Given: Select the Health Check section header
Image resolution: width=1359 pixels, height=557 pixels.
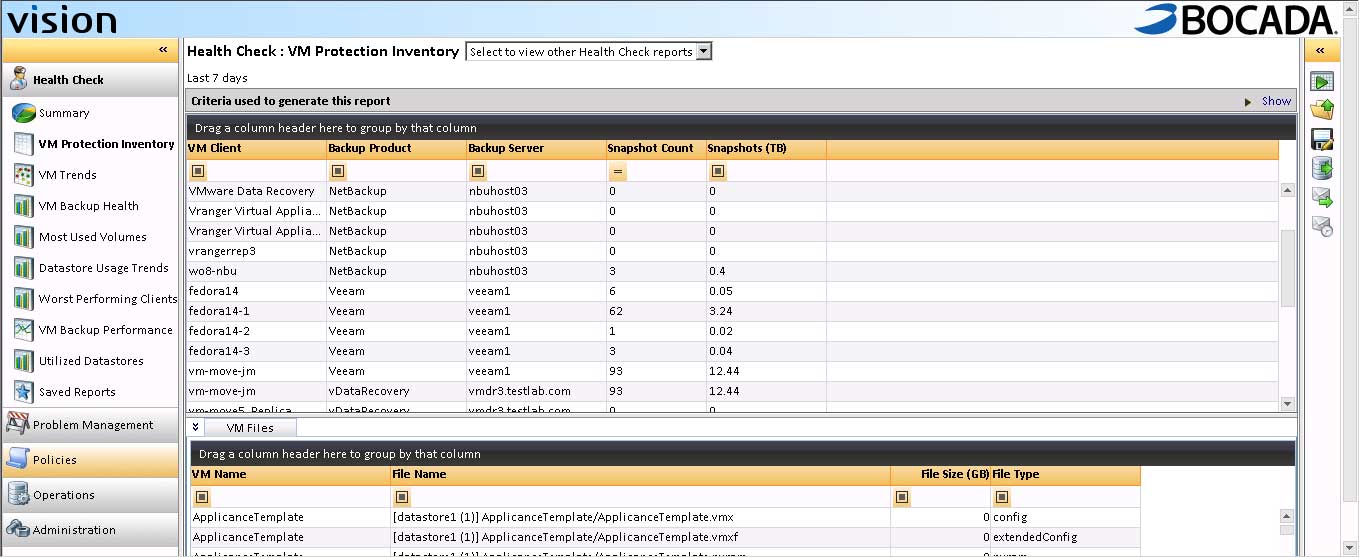Looking at the screenshot, I should (x=90, y=80).
